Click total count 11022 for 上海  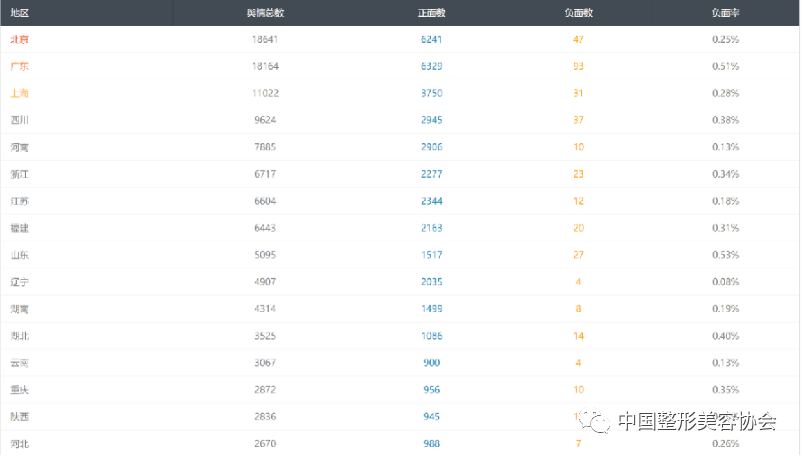click(x=265, y=93)
